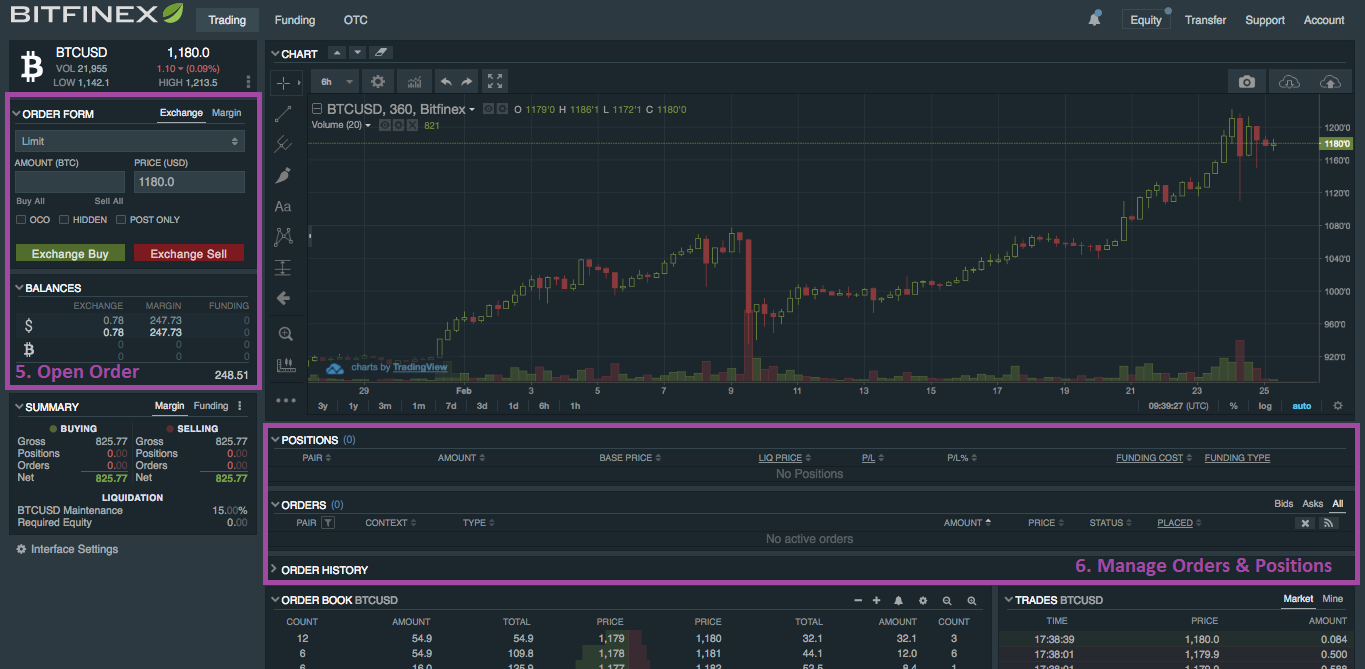The width and height of the screenshot is (1365, 669).
Task: Click the AMOUNT (BTC) input field
Action: pyautogui.click(x=70, y=182)
